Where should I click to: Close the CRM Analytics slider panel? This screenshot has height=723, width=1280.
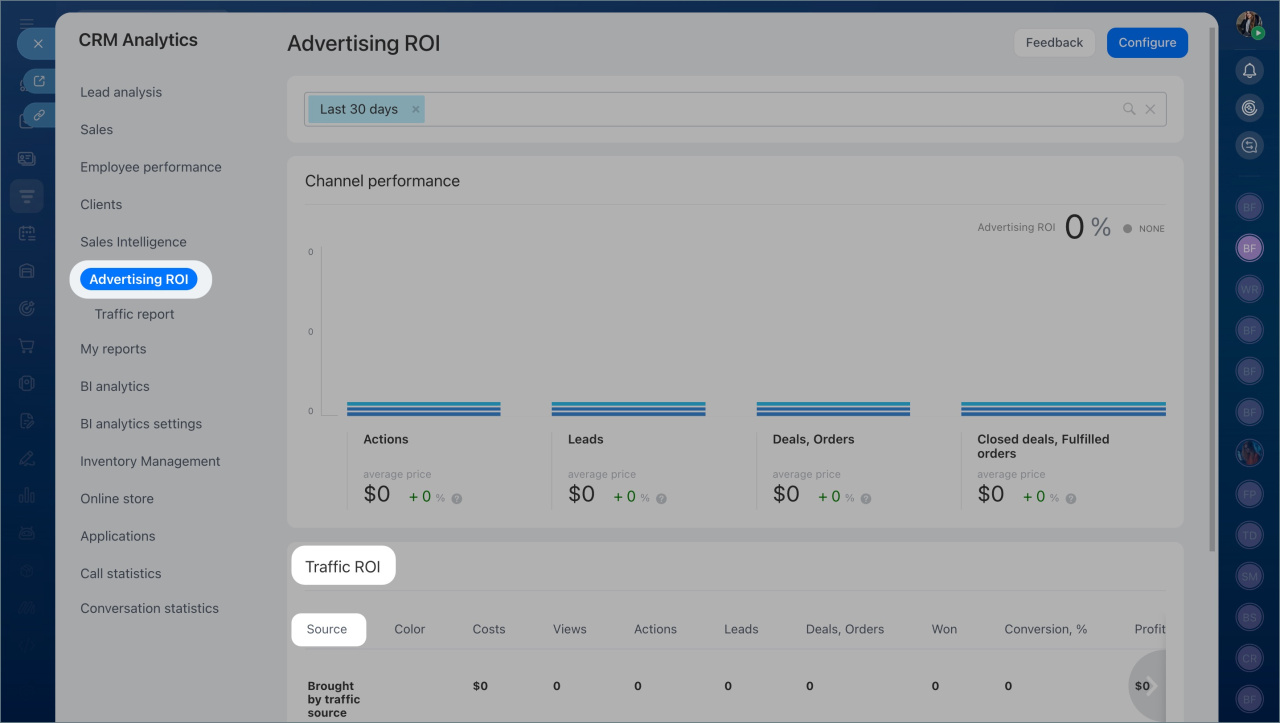[x=37, y=44]
